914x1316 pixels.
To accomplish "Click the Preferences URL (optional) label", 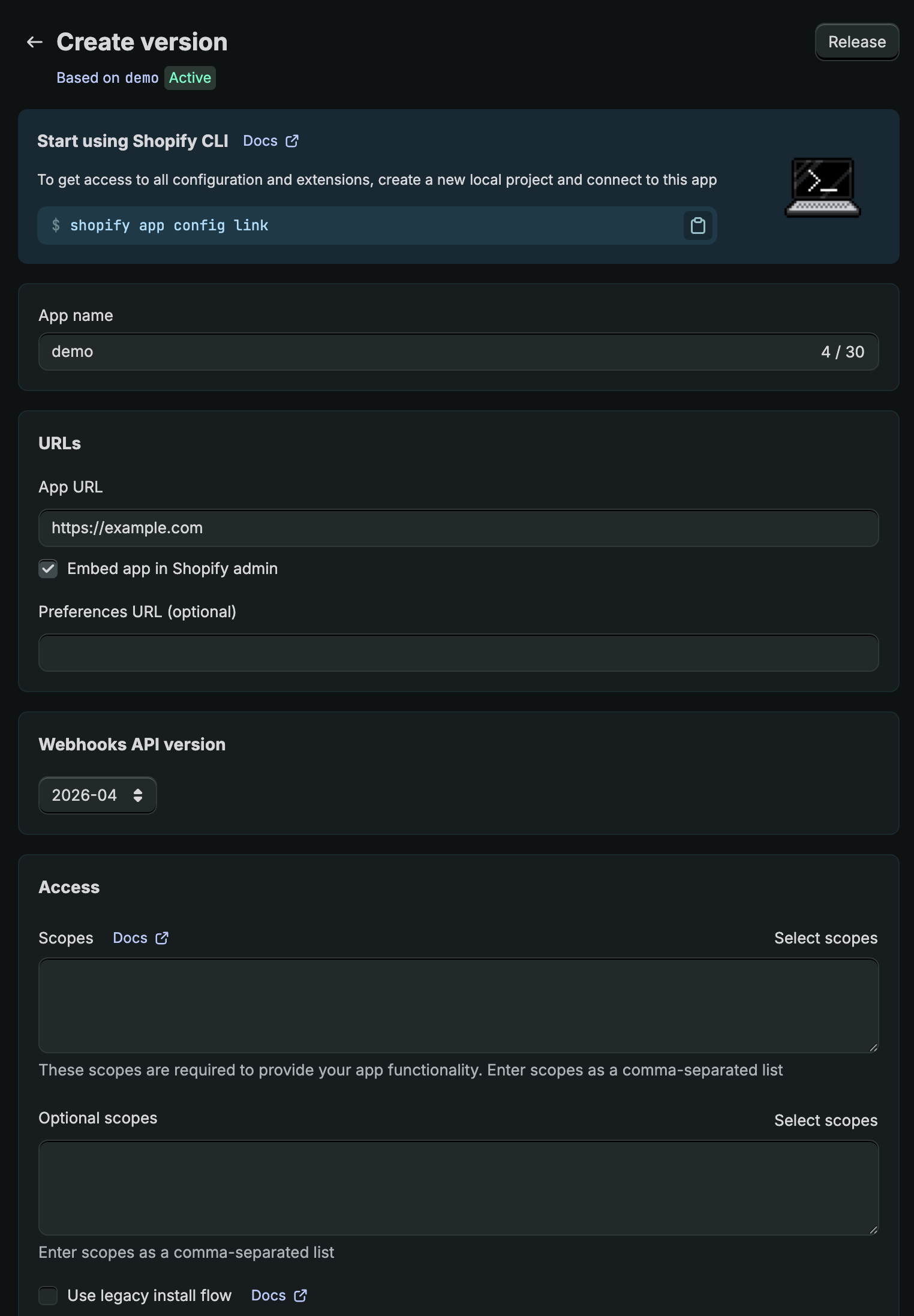I will pos(137,612).
